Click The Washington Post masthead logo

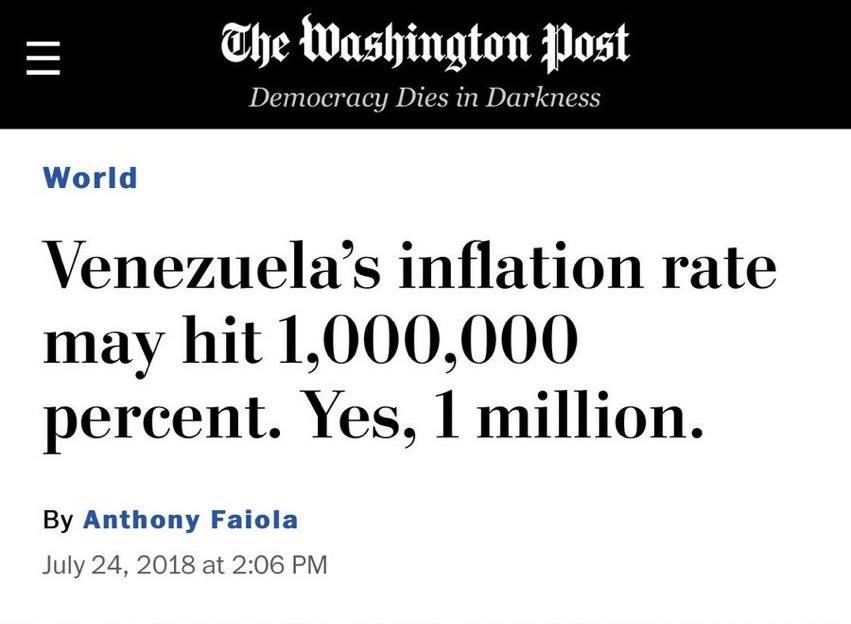[425, 44]
